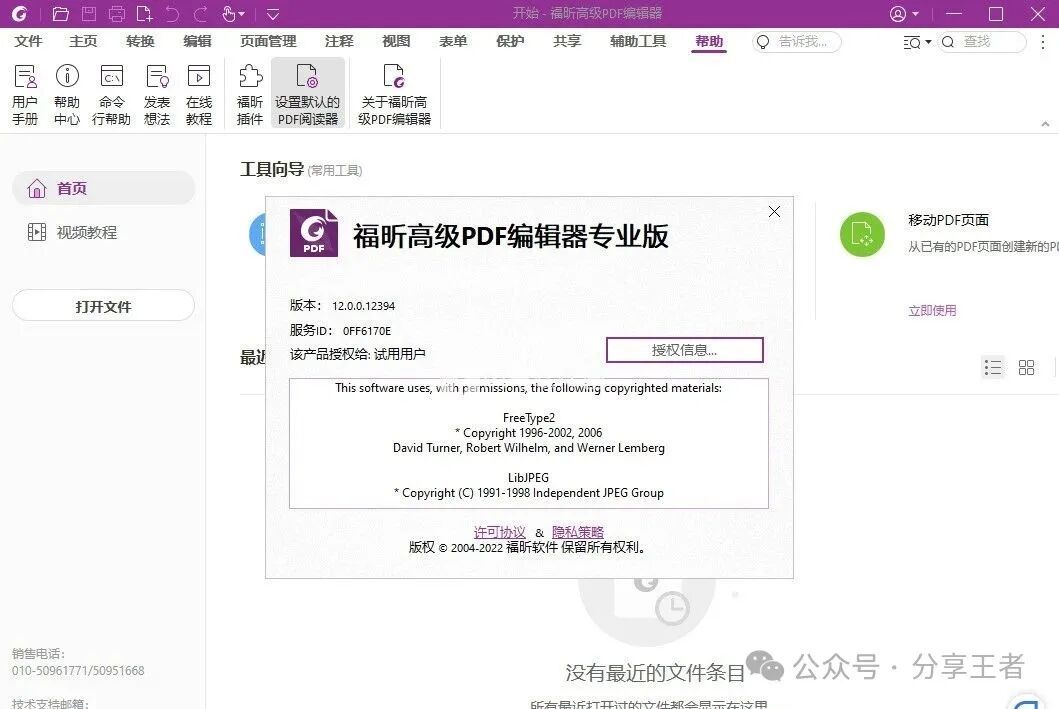Screen dimensions: 1059x709
Task: Open the touch mode dropdown arrow
Action: (241, 15)
